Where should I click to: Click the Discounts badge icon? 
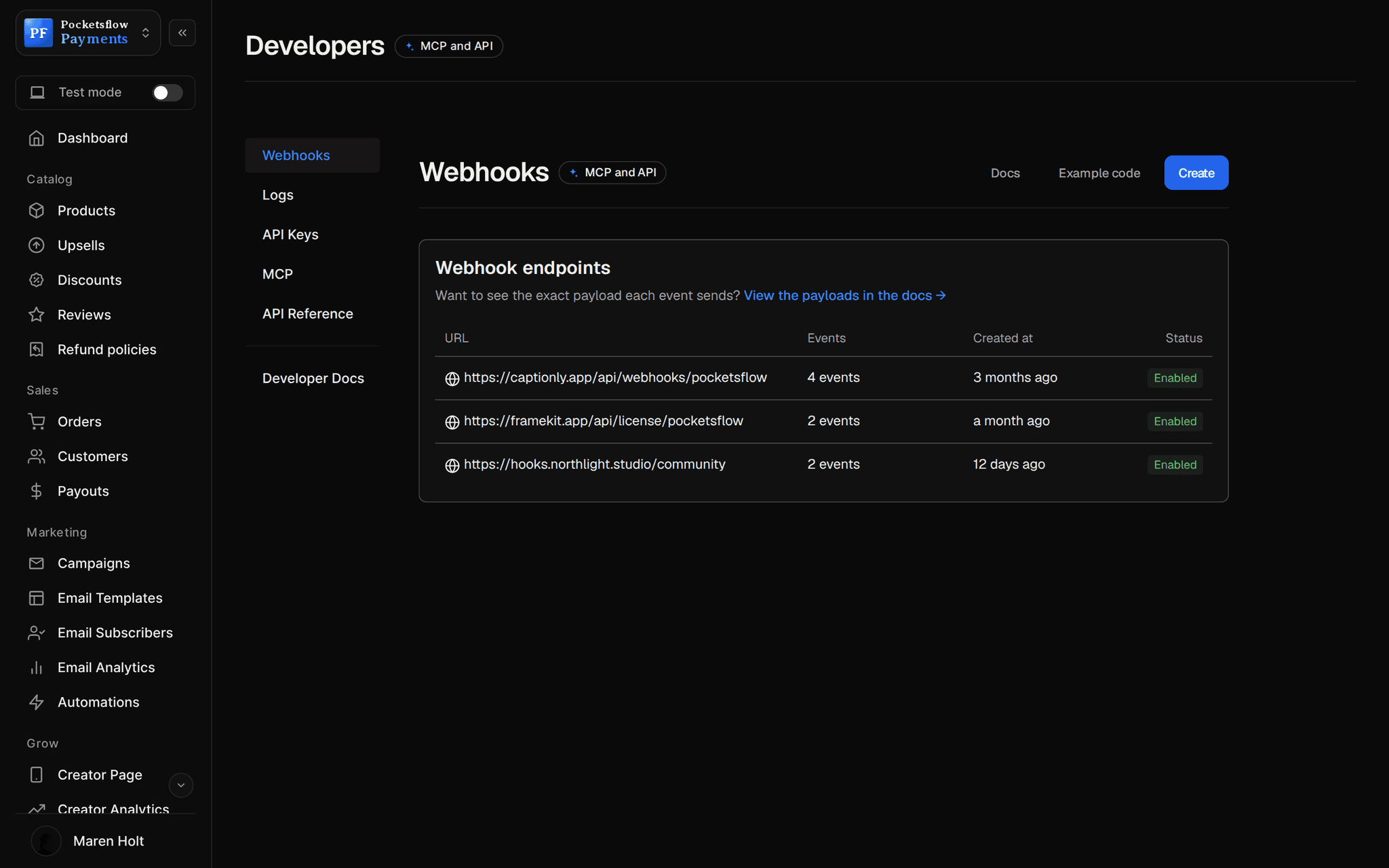[37, 280]
